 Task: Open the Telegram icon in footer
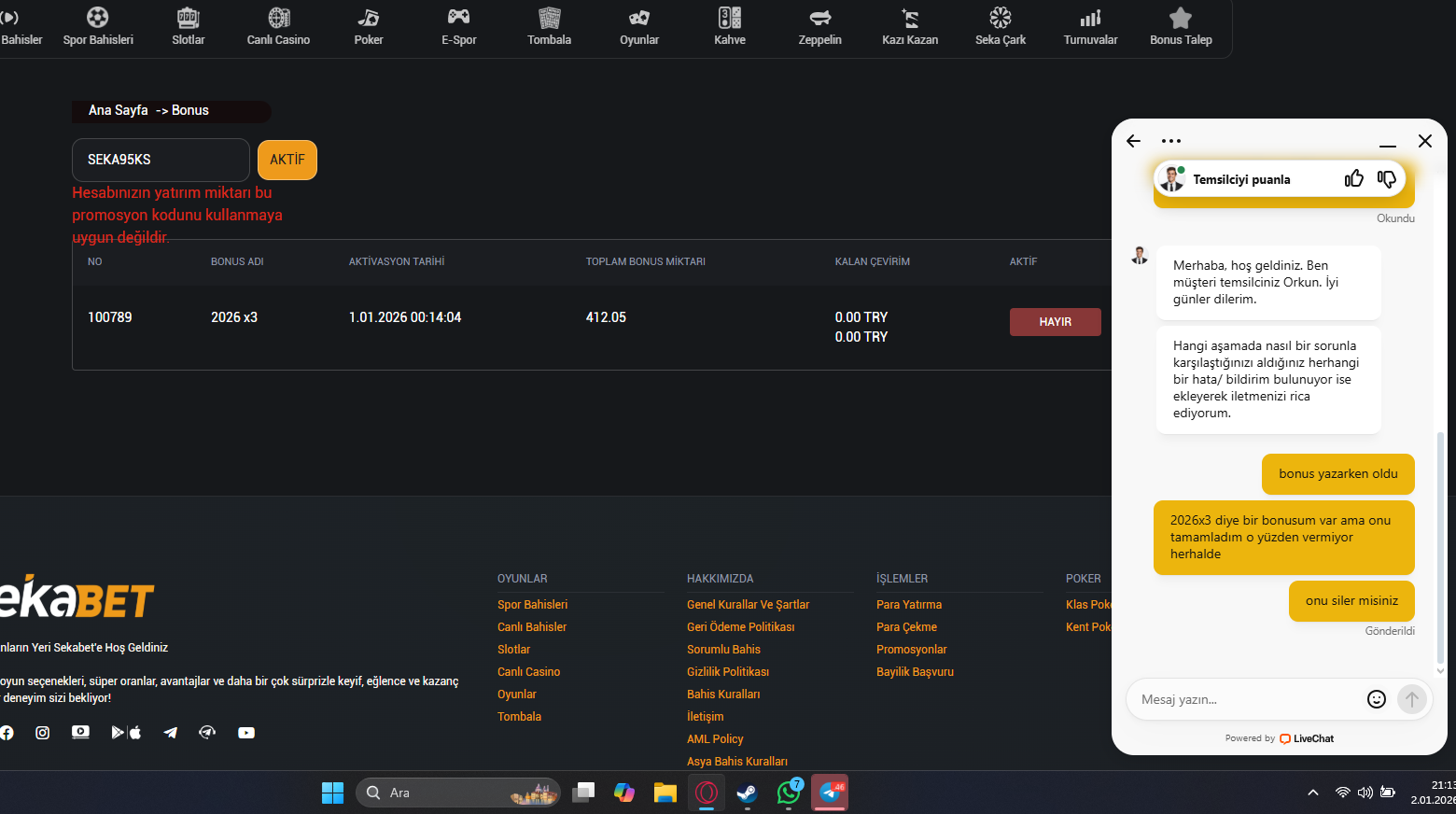[170, 733]
